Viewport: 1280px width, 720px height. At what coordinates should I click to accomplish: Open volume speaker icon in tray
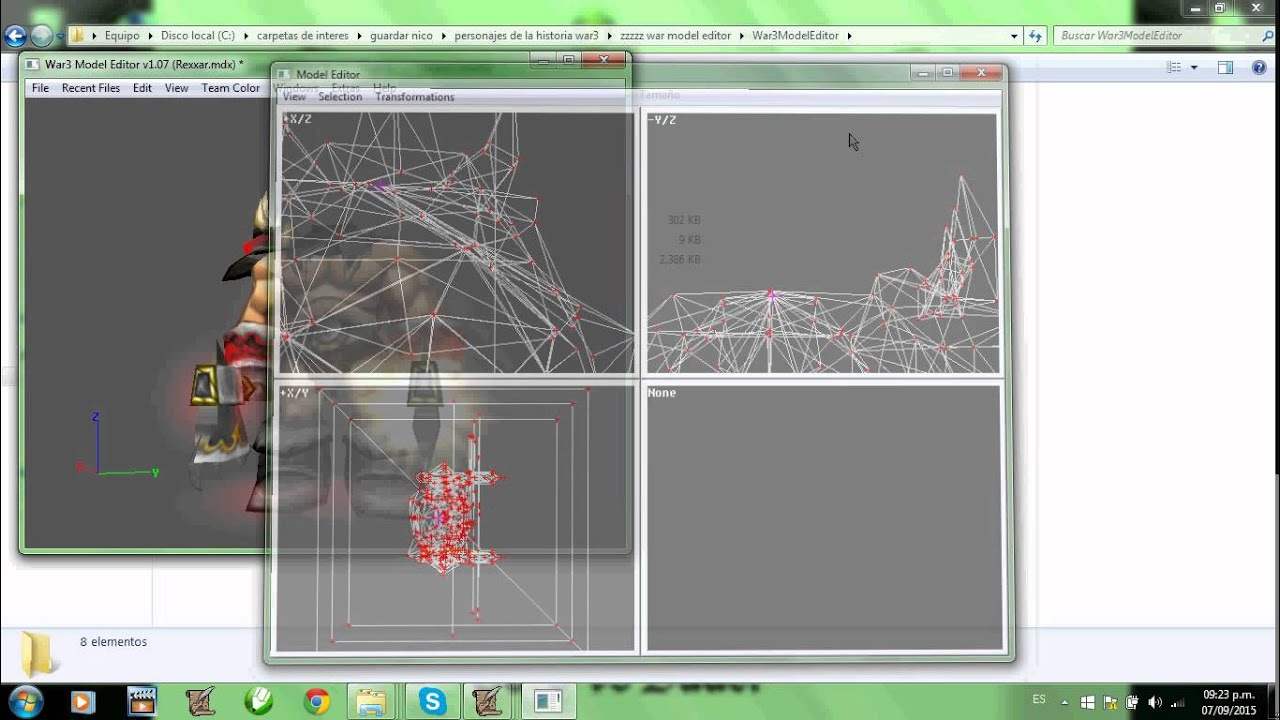pos(1155,702)
